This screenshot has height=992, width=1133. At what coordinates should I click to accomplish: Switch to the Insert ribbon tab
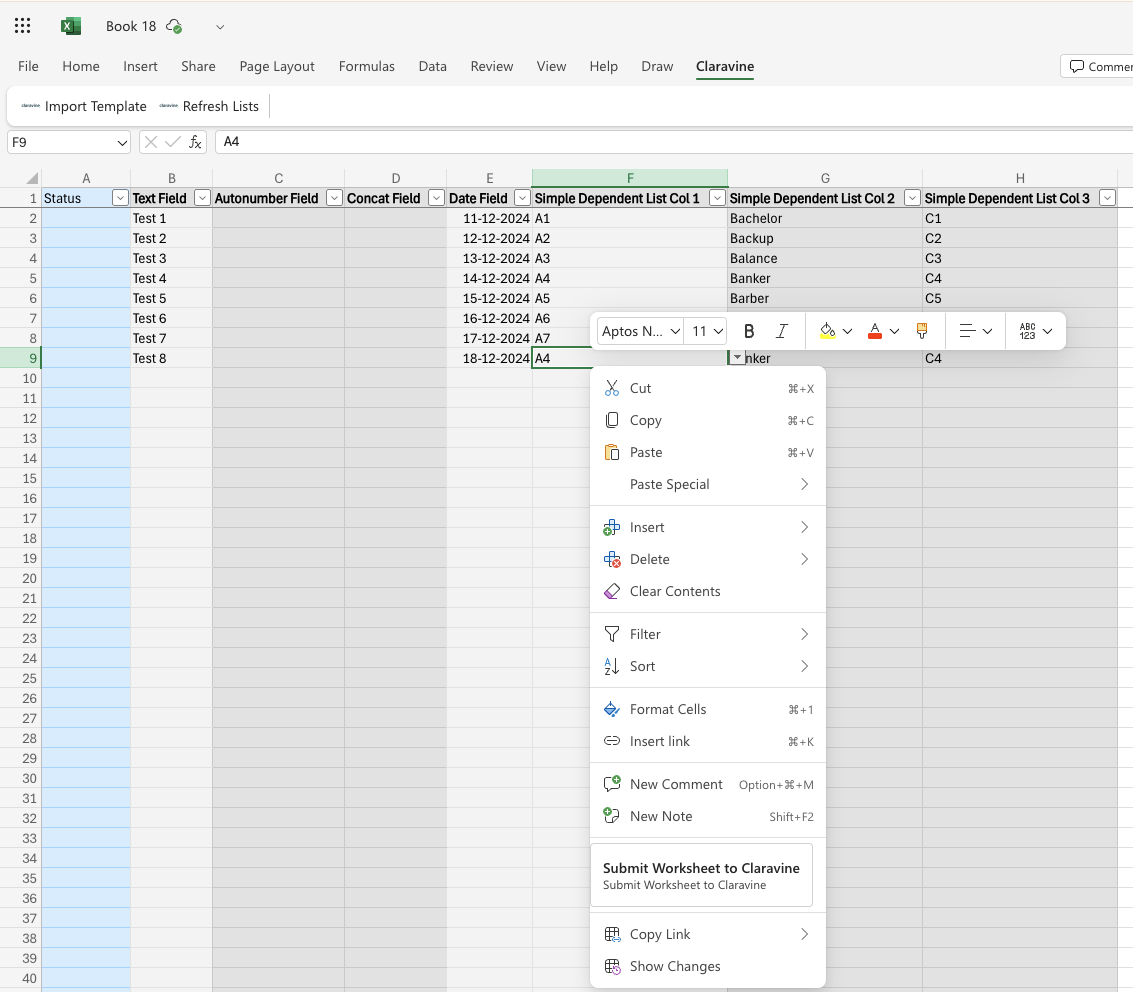(x=140, y=66)
